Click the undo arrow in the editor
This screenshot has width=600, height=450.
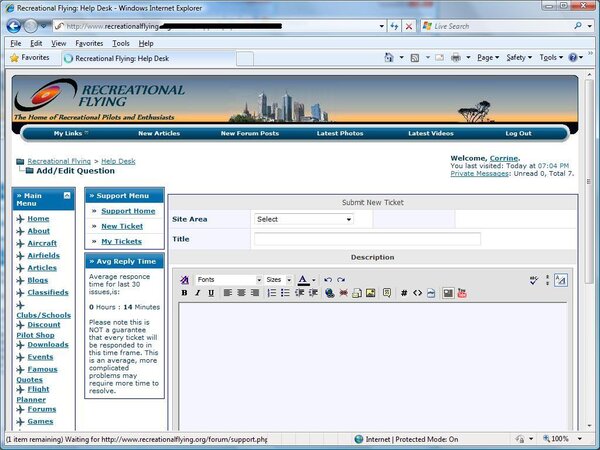click(x=327, y=280)
